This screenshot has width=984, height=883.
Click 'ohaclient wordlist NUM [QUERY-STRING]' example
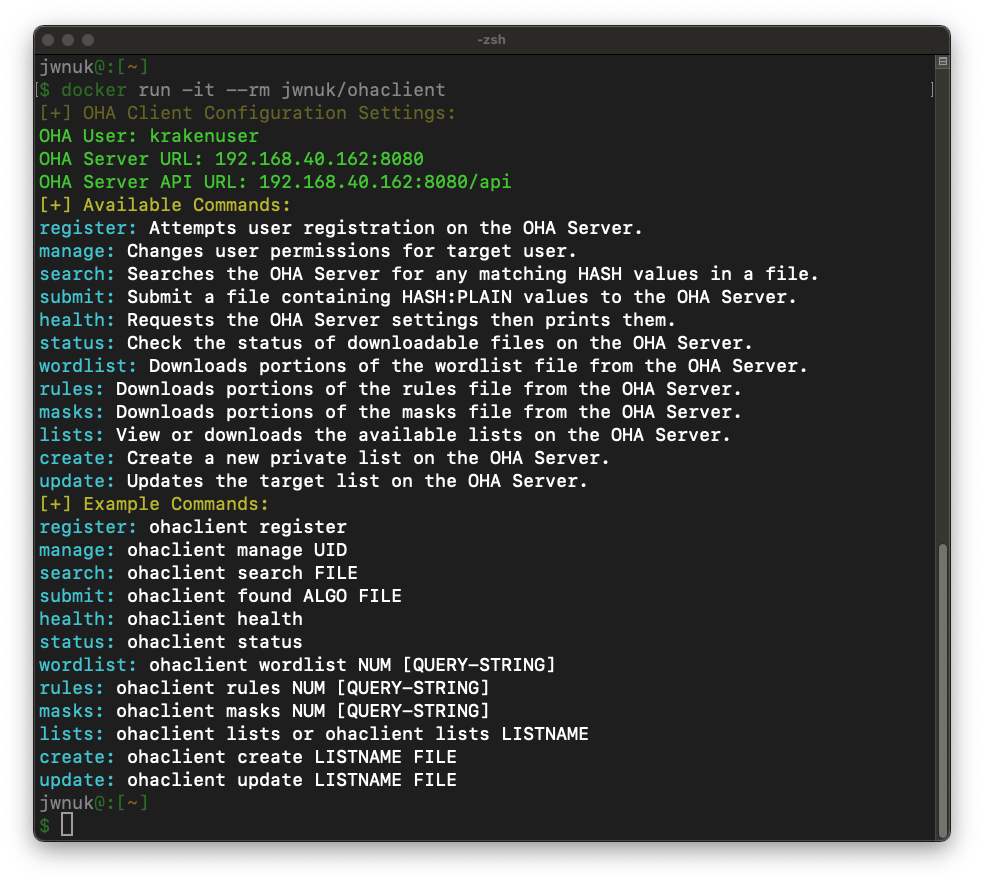tap(352, 665)
